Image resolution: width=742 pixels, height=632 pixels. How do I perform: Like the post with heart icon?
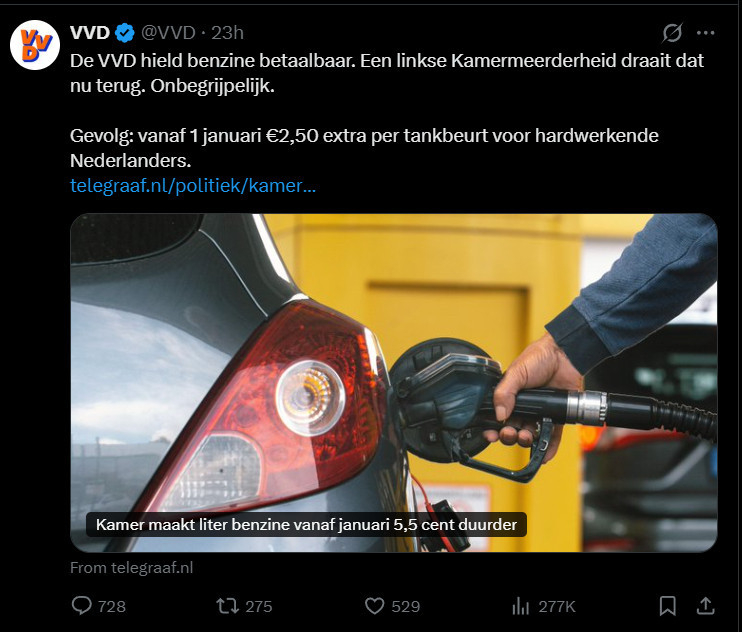click(x=374, y=606)
